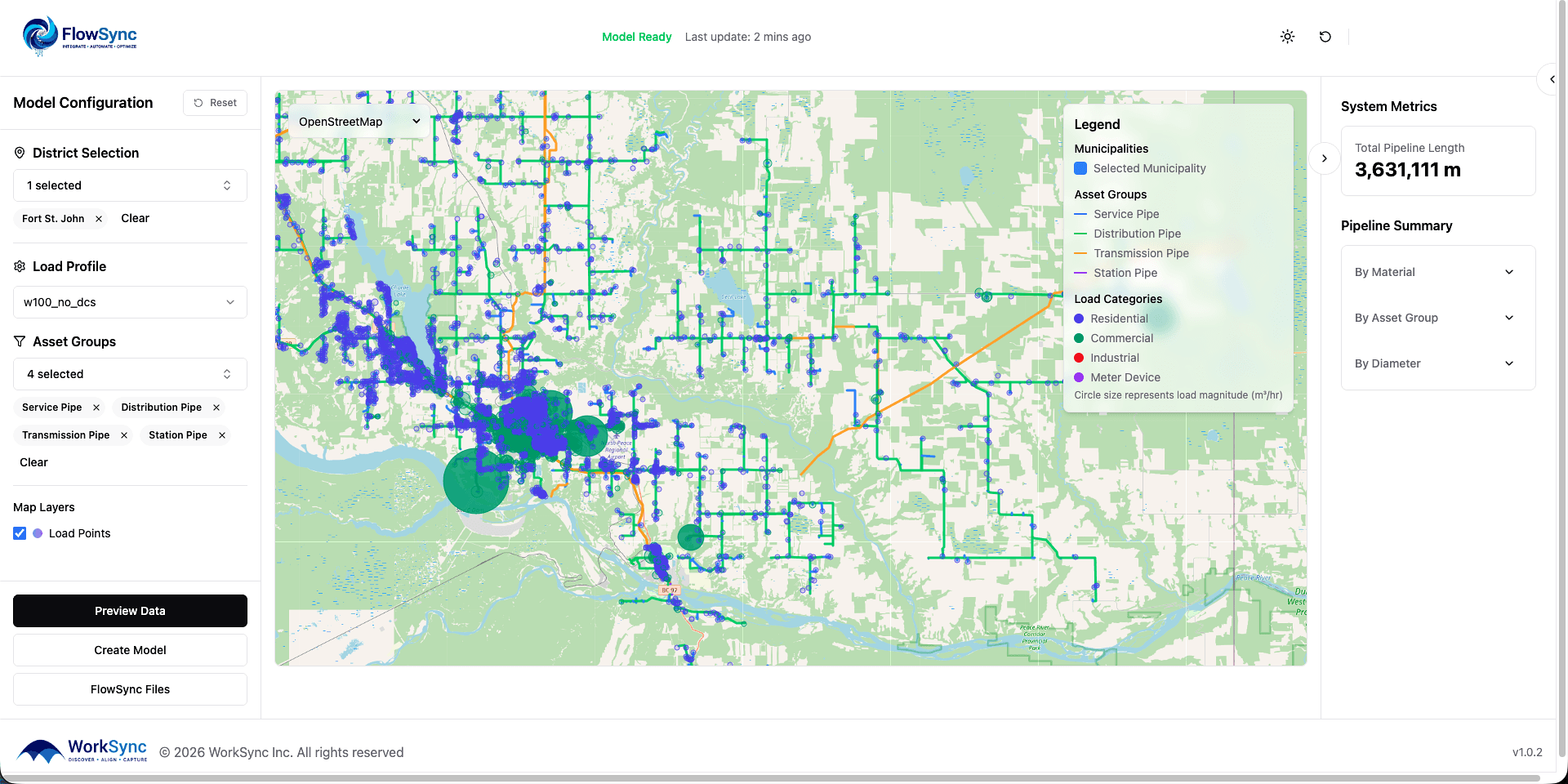
Task: Click the District Selection pin icon
Action: [20, 153]
